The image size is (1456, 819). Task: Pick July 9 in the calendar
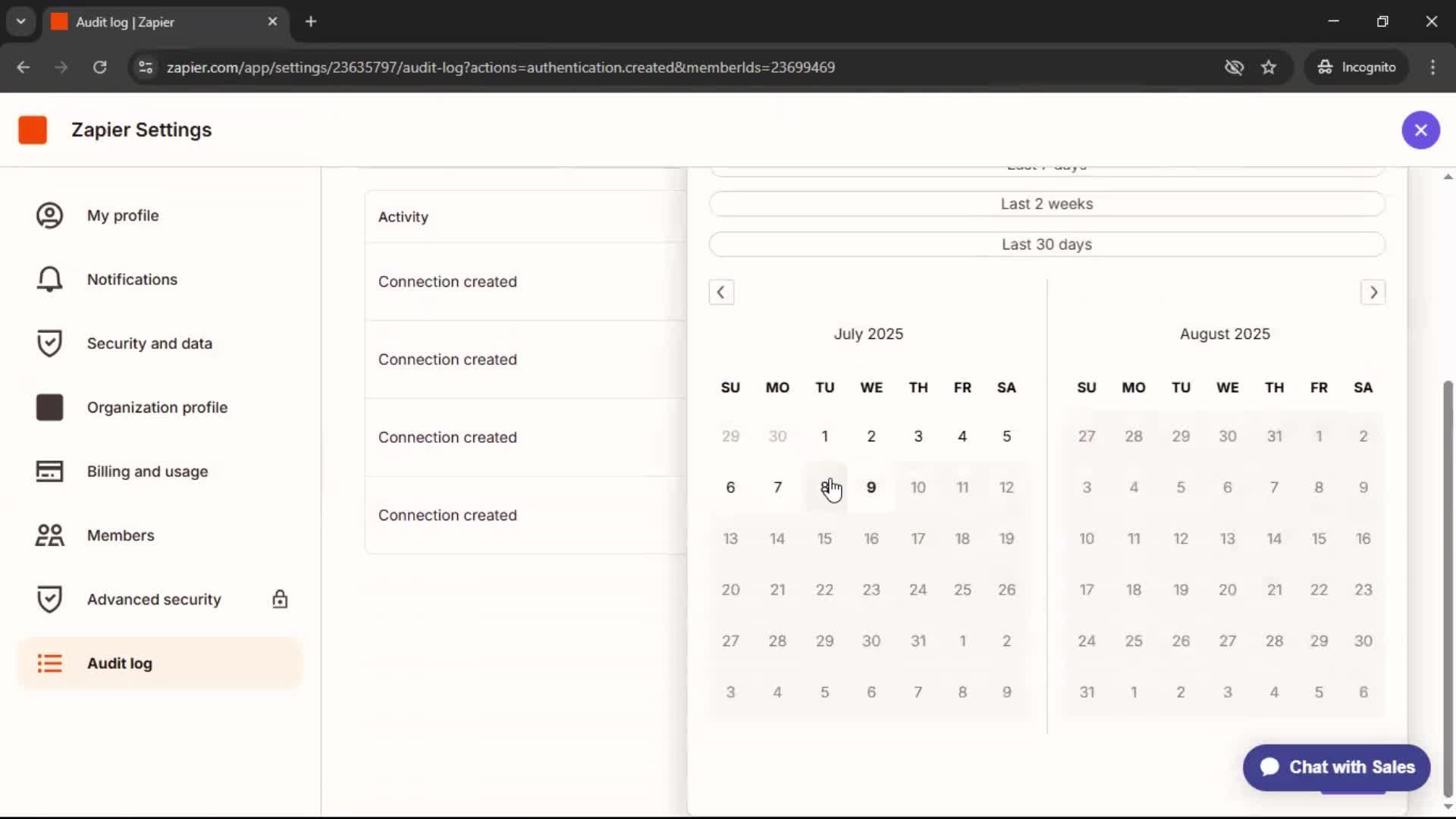pyautogui.click(x=871, y=487)
